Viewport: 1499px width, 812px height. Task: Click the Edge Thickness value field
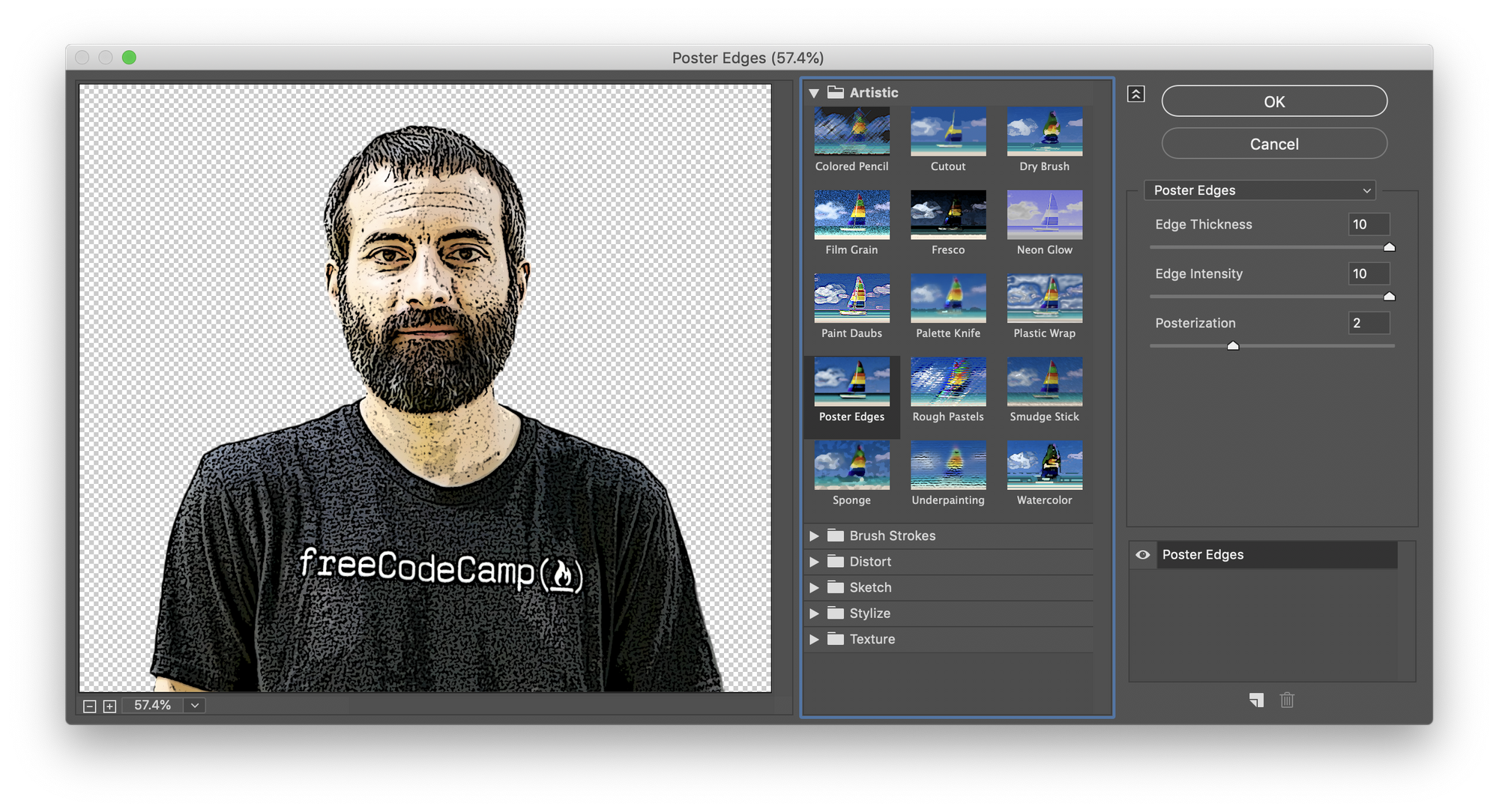(x=1369, y=225)
